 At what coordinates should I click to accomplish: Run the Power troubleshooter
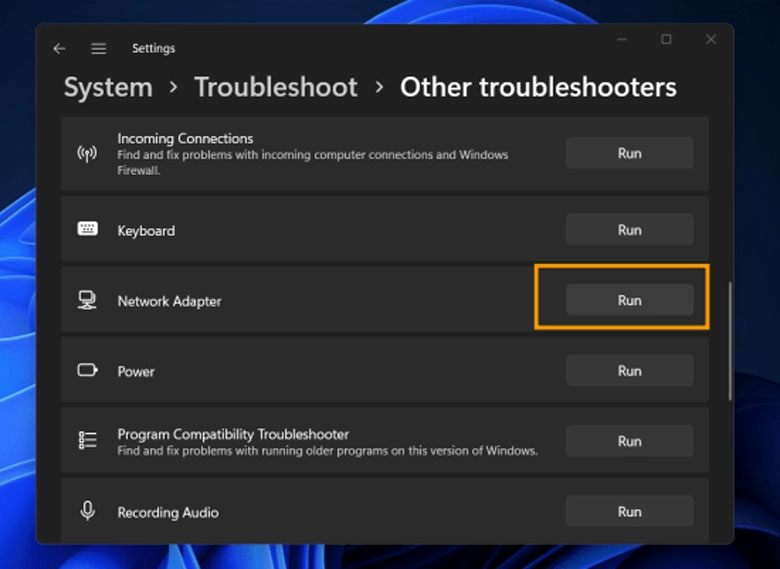point(629,371)
